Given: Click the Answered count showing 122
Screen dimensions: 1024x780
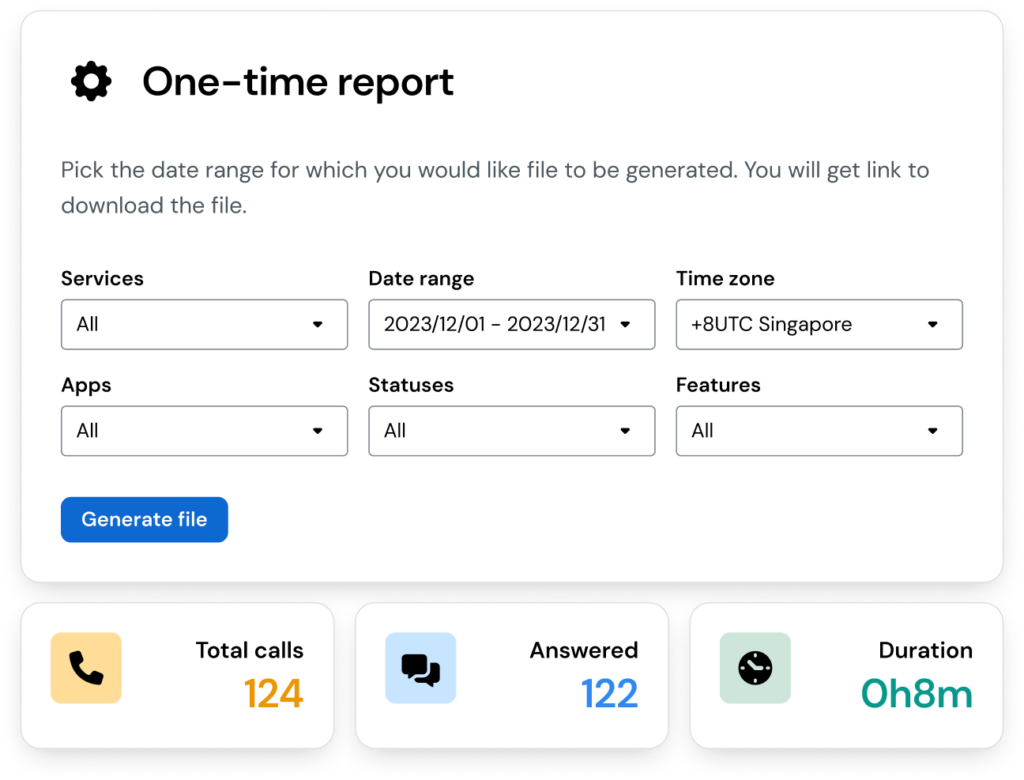Looking at the screenshot, I should tap(609, 693).
